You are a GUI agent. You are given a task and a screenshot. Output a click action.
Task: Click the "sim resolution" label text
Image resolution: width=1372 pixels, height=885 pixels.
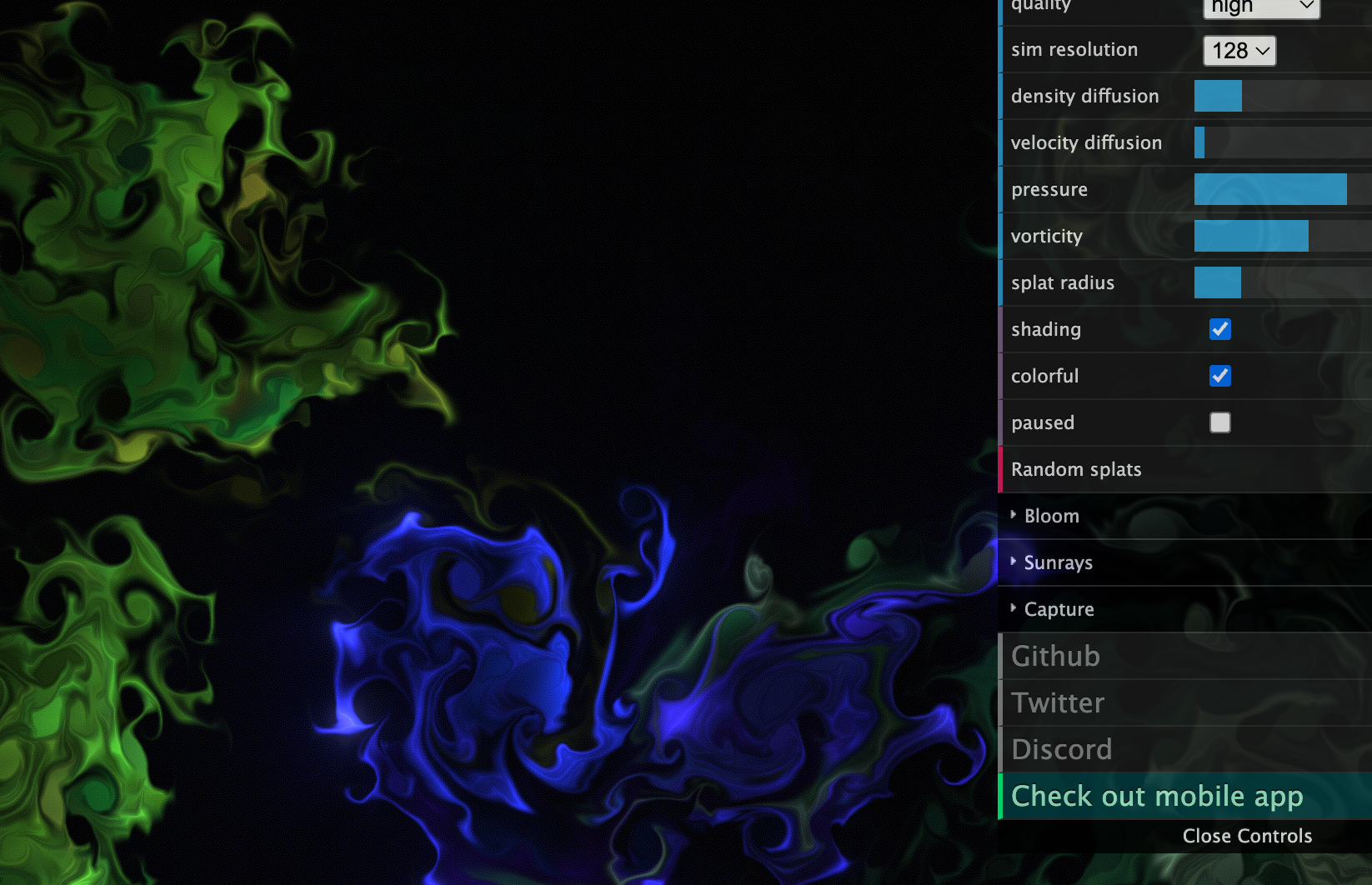coord(1074,50)
